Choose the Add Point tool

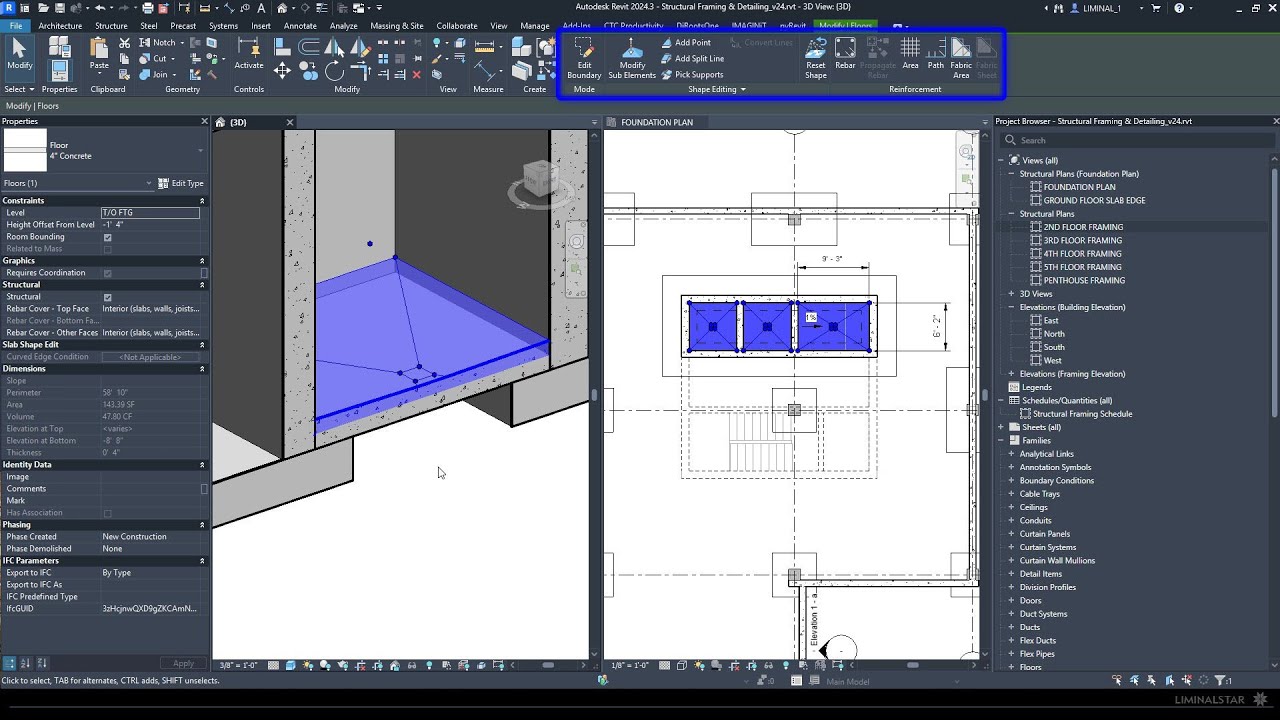coord(686,43)
